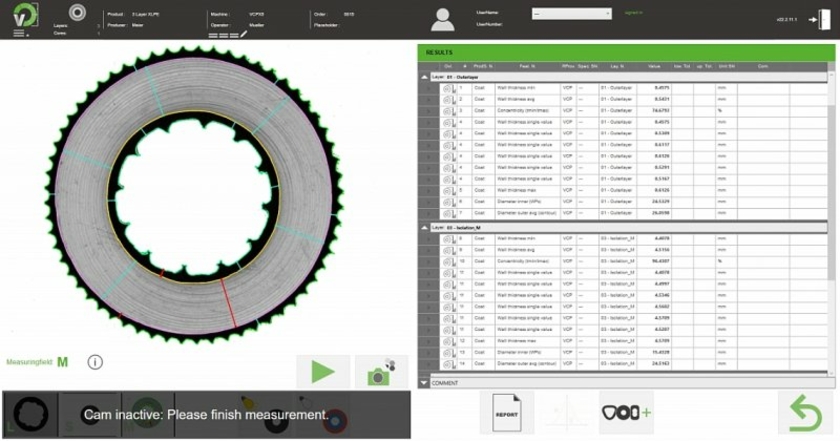Click the logout door icon

coord(820,20)
